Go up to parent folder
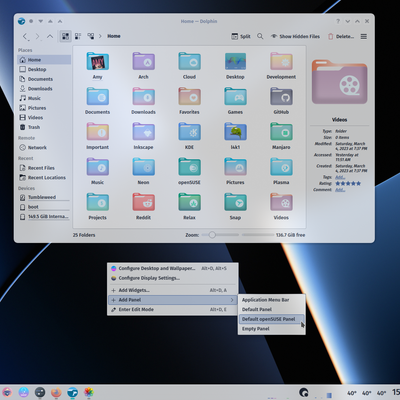This screenshot has height=400, width=400. 50,36
